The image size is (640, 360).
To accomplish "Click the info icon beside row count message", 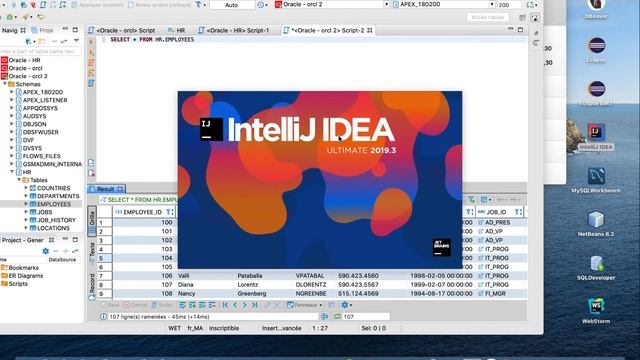I will click(x=103, y=316).
